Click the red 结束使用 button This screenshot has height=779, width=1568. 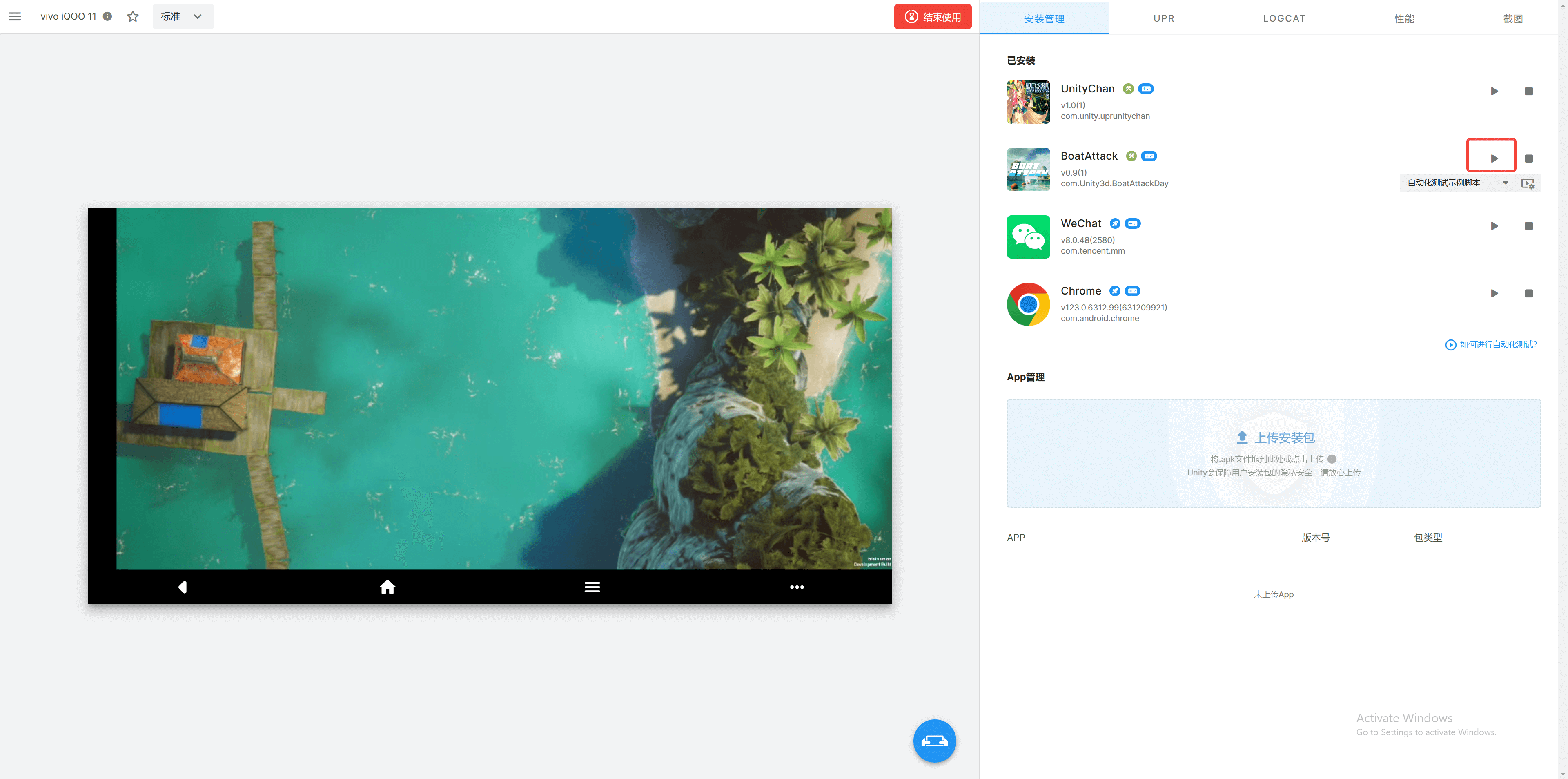point(932,16)
